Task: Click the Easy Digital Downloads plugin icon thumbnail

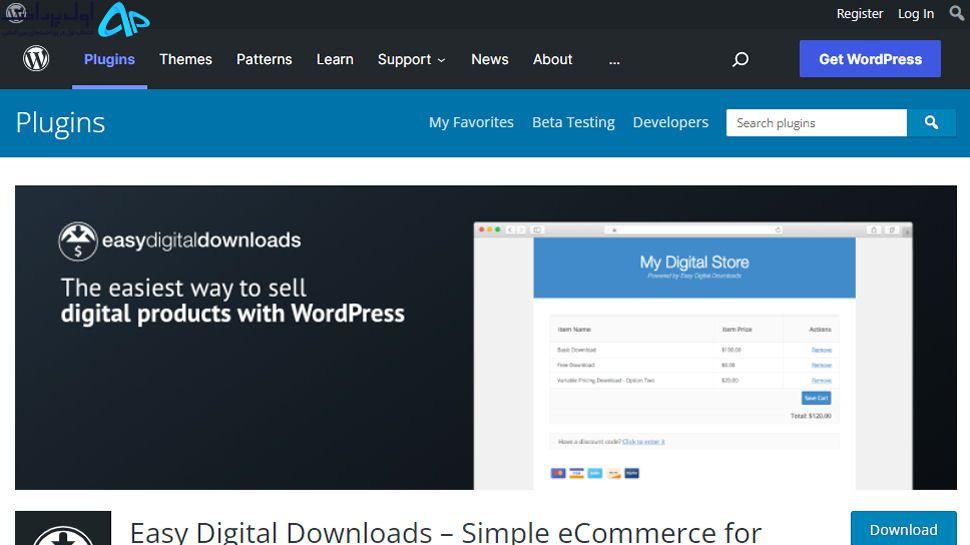Action: pyautogui.click(x=63, y=528)
